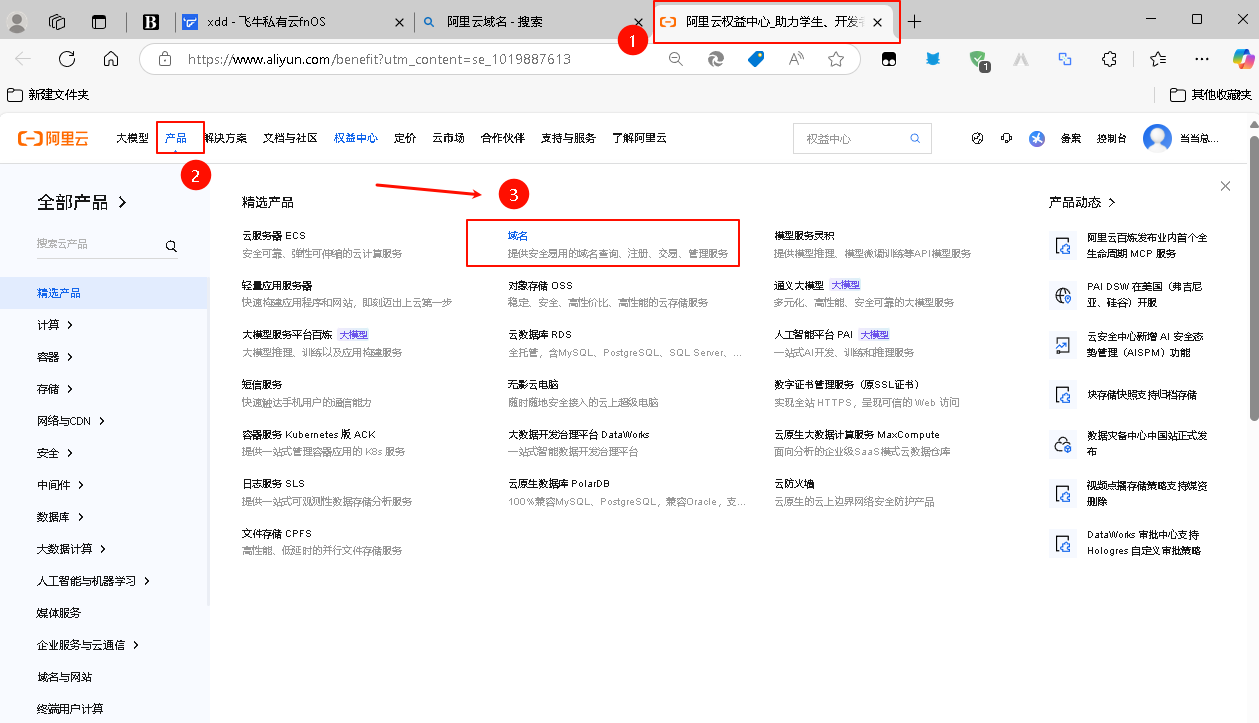Click the zoom out magnifier in address bar
The image size is (1259, 723).
point(676,59)
